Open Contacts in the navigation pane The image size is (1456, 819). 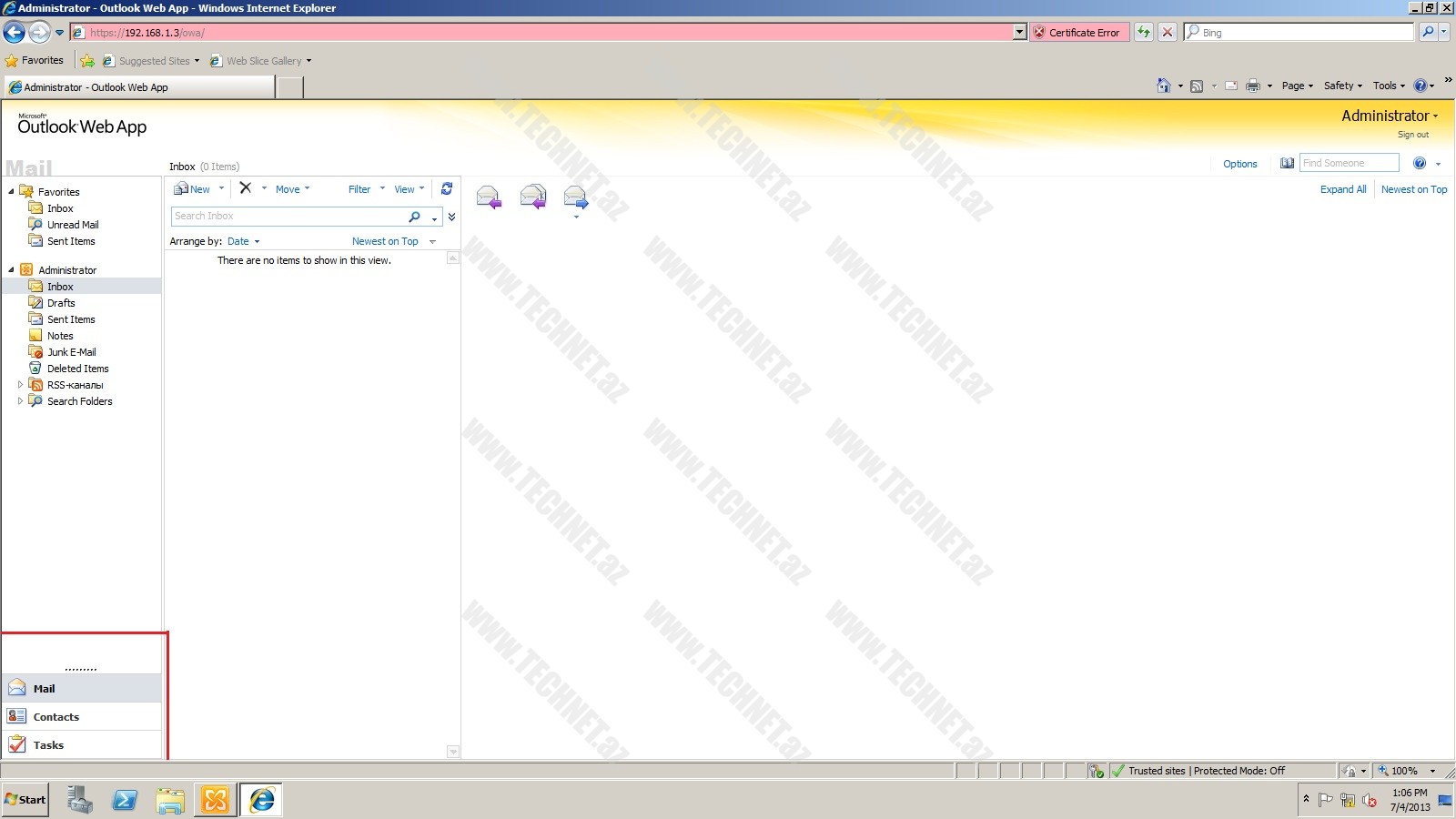(x=56, y=717)
